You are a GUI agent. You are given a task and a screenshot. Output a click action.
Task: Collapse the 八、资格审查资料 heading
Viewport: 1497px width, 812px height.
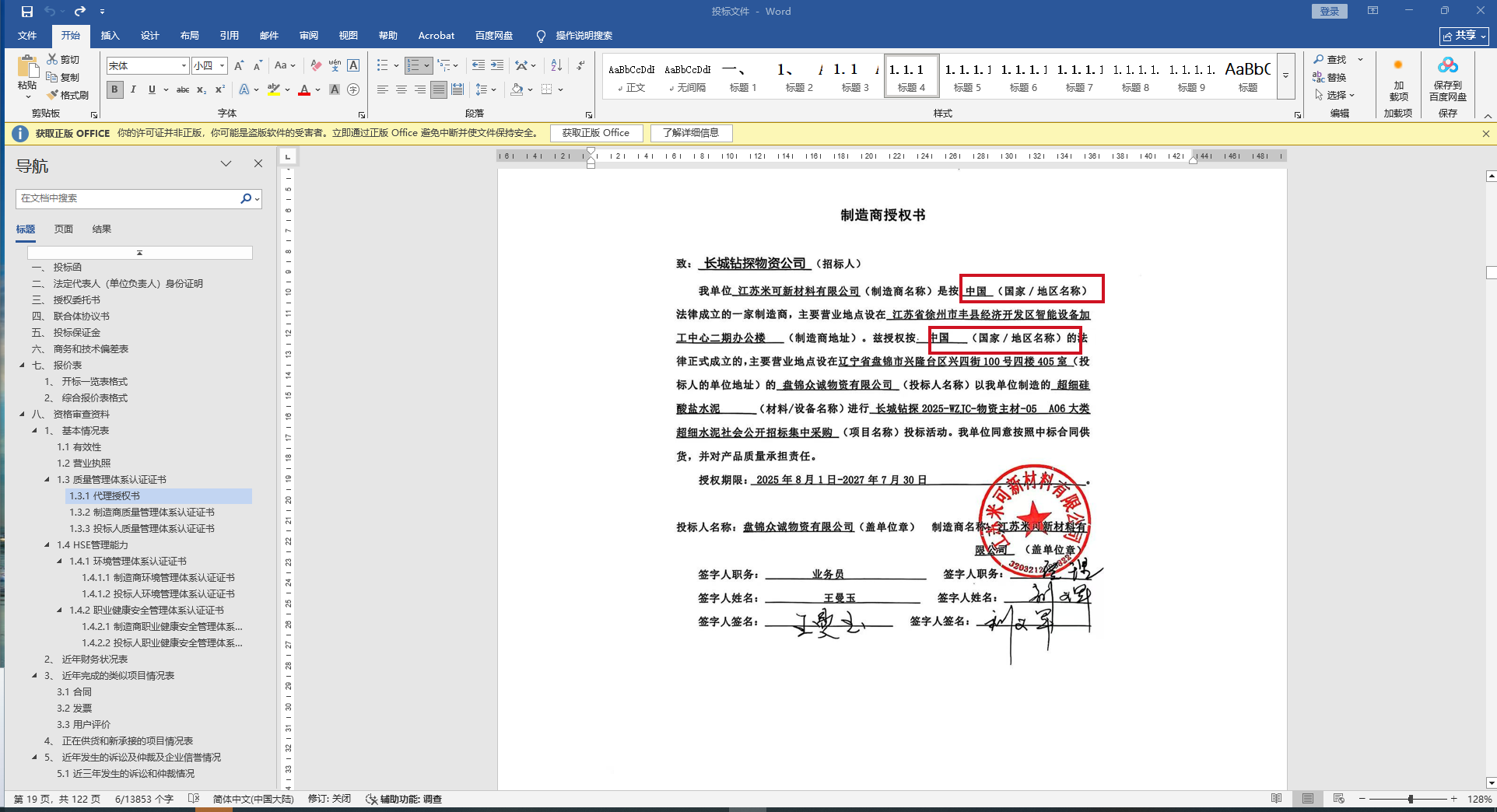22,415
